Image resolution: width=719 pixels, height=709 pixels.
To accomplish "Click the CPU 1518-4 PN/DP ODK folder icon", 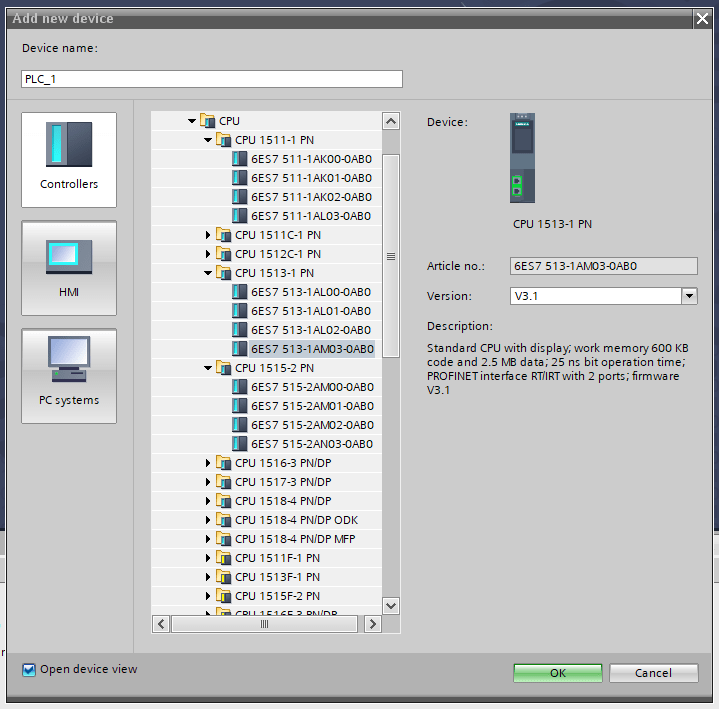I will point(224,520).
